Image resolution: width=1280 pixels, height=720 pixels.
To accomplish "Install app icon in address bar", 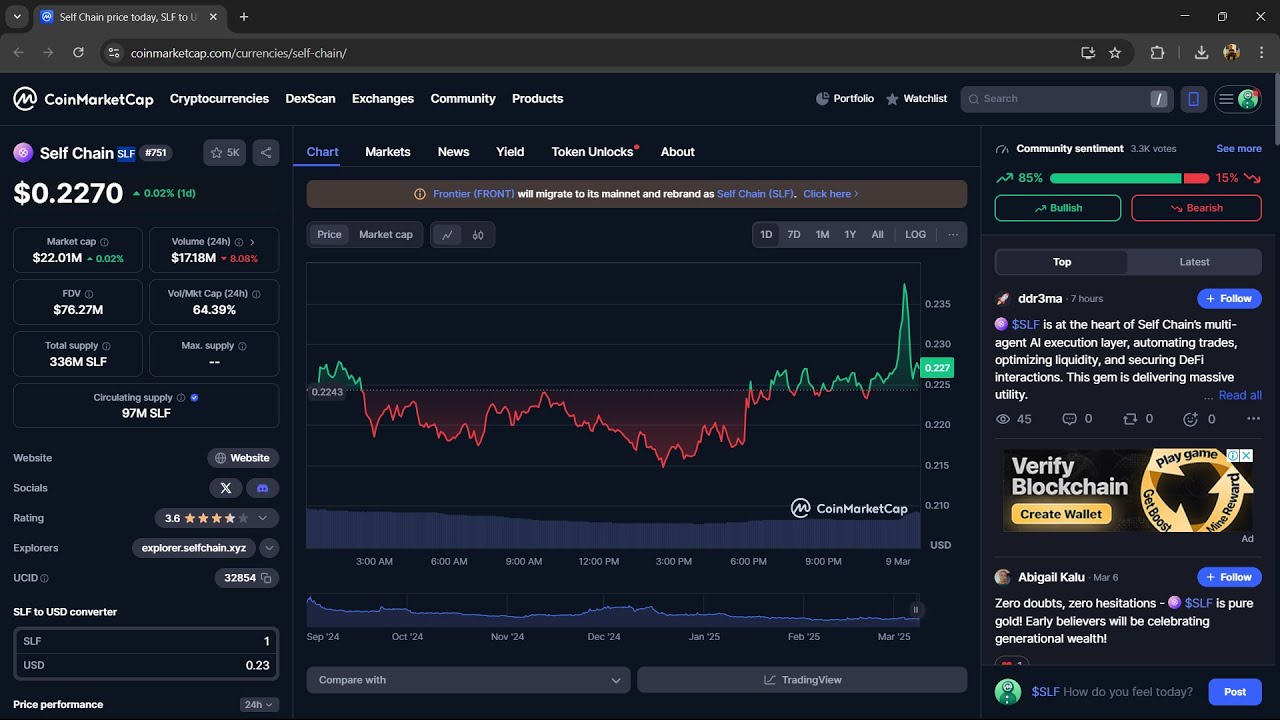I will [x=1088, y=53].
